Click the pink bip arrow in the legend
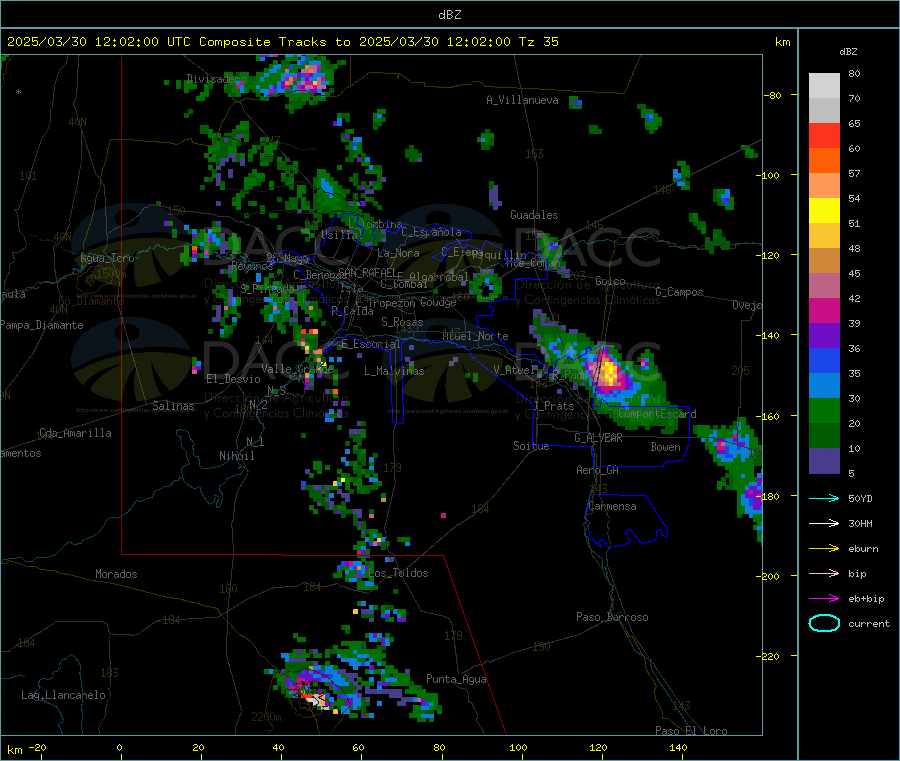900x761 pixels. tap(824, 573)
